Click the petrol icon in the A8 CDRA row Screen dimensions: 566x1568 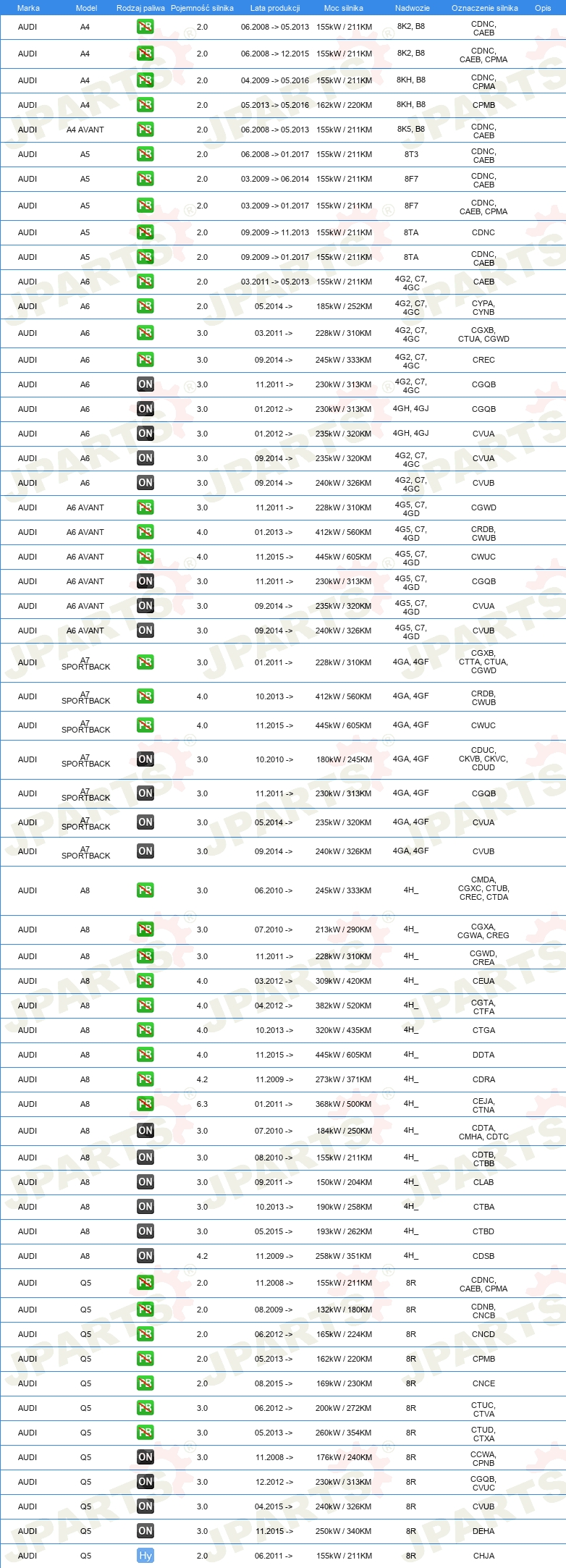tap(145, 1079)
